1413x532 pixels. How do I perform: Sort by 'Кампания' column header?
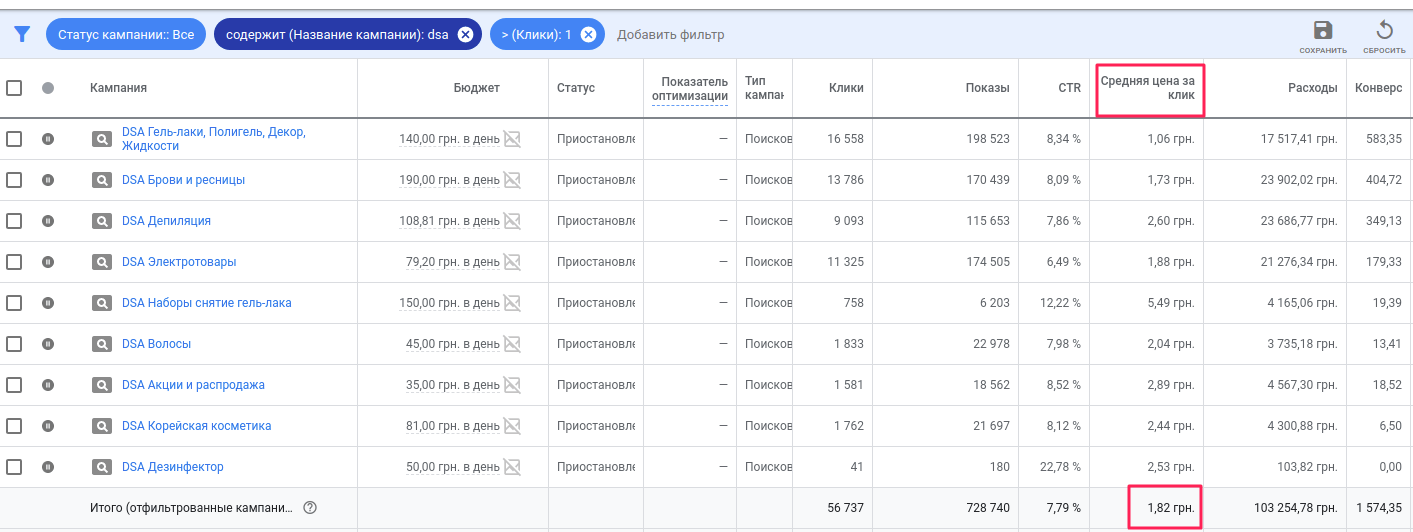coord(118,88)
